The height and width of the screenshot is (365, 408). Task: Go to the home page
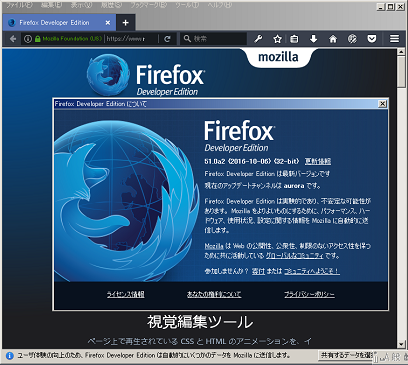[x=333, y=39]
